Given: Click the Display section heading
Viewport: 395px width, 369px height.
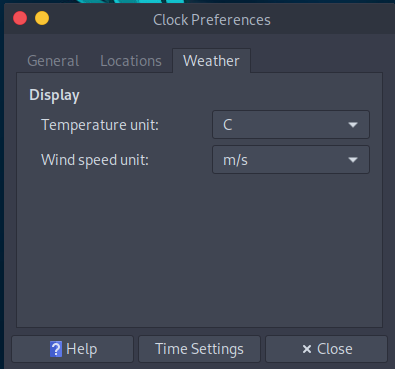Looking at the screenshot, I should tap(54, 95).
